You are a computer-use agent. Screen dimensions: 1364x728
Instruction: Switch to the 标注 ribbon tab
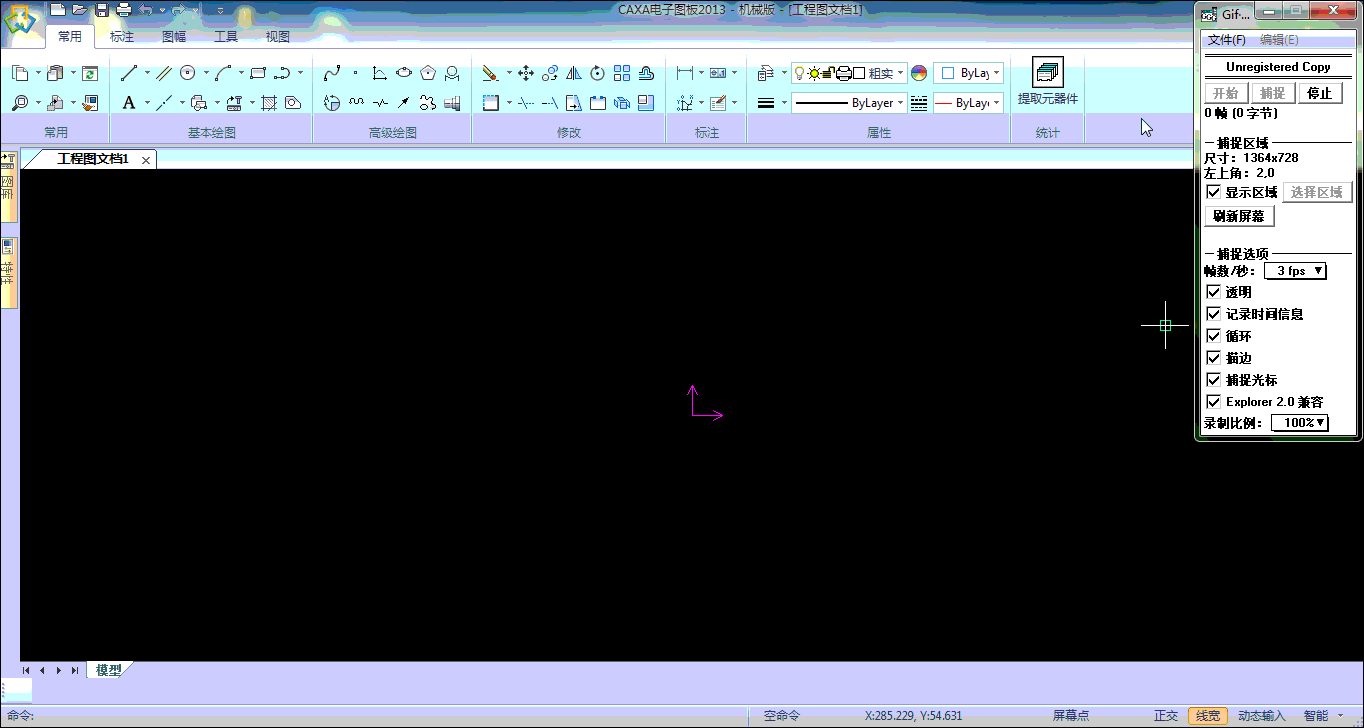[x=122, y=37]
